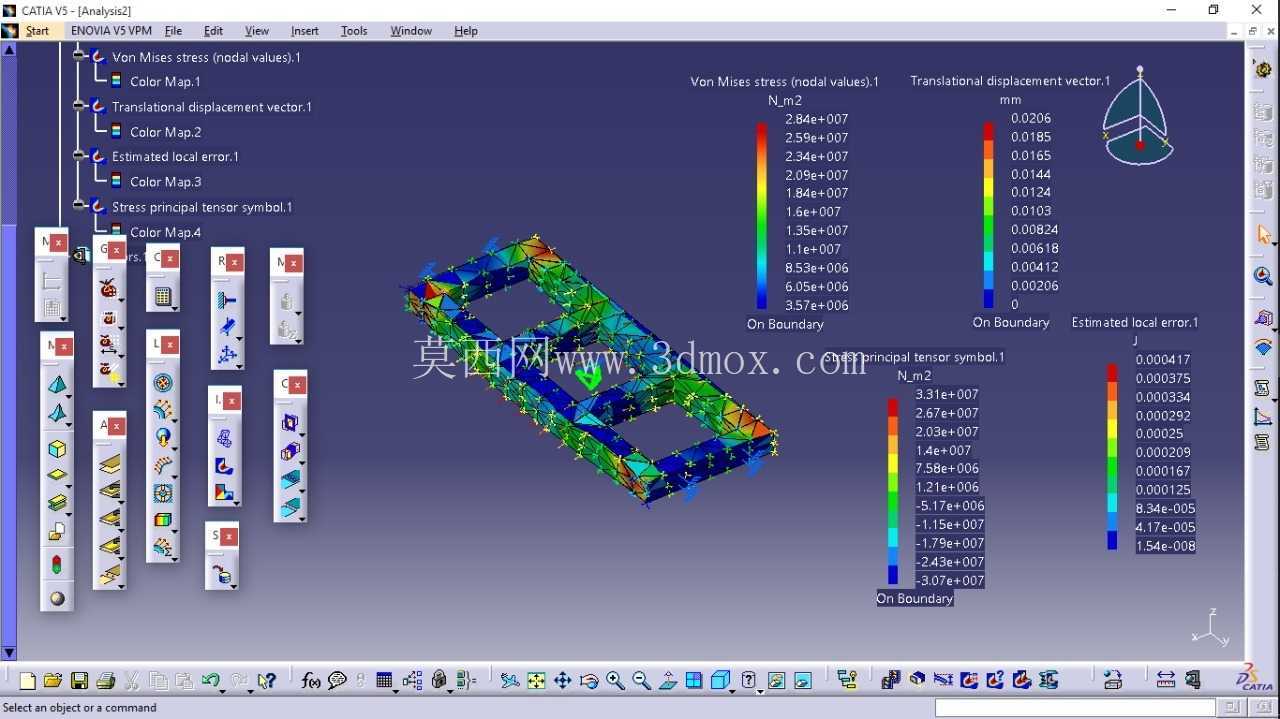Viewport: 1280px width, 719px height.
Task: Close the floating S toolbar
Action: [228, 537]
